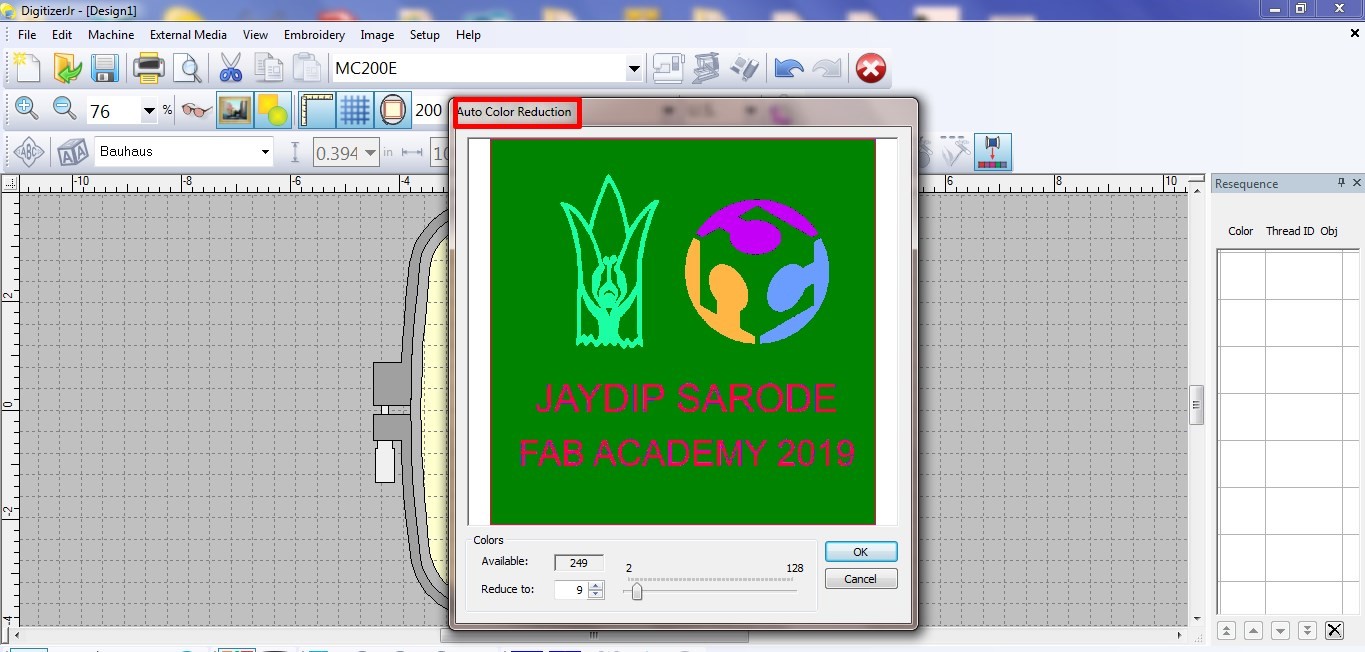Cut selection with scissors icon
Viewport: 1365px width, 652px height.
pyautogui.click(x=231, y=68)
